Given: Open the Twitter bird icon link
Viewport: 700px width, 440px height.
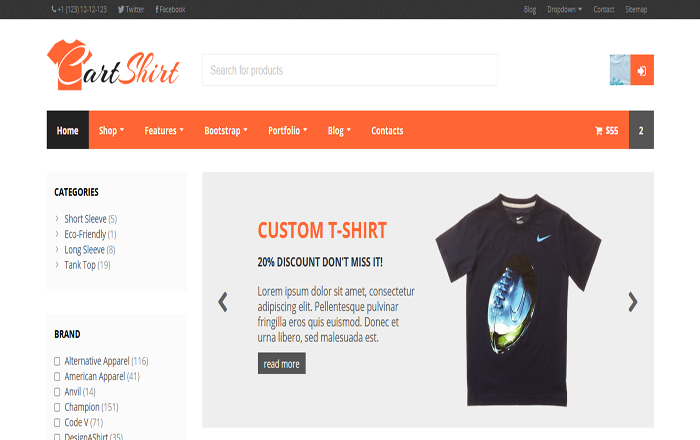Looking at the screenshot, I should [121, 9].
